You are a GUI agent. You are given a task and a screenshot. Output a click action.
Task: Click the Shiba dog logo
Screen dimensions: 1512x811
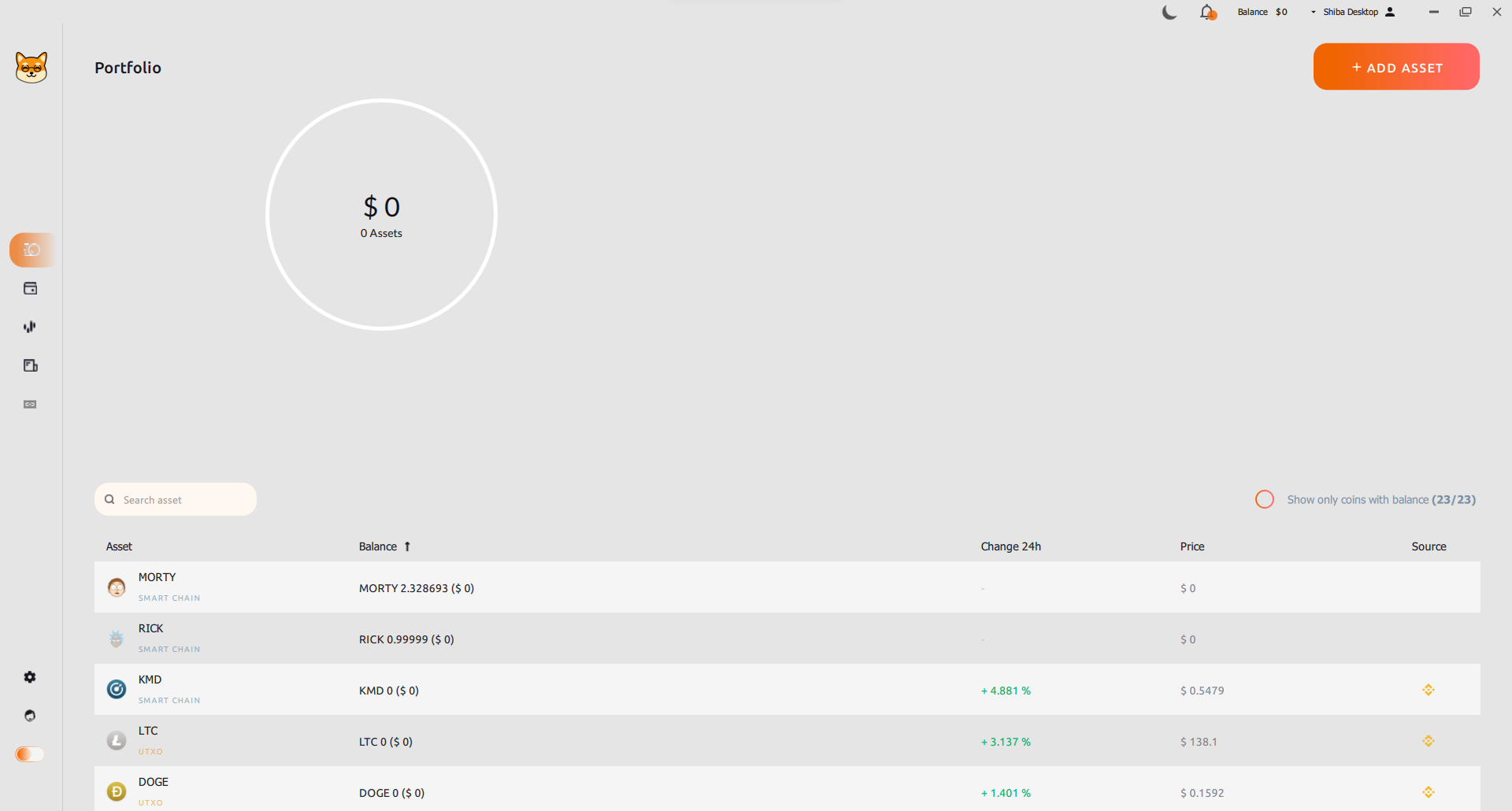pyautogui.click(x=31, y=68)
